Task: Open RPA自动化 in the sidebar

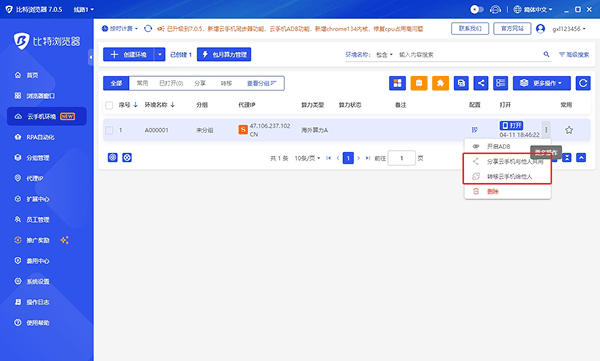Action: pos(34,137)
